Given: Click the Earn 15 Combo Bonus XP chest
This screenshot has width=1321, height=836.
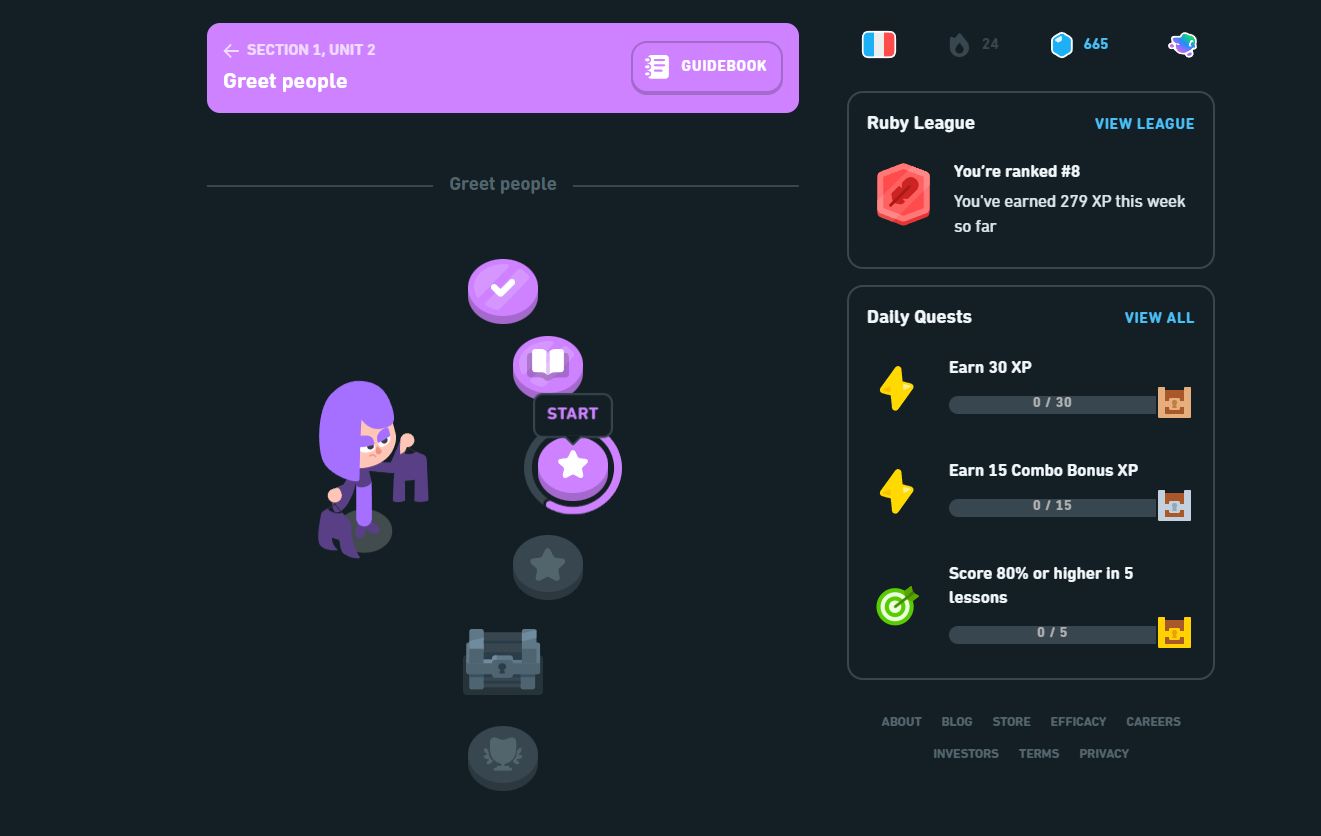Looking at the screenshot, I should point(1174,505).
